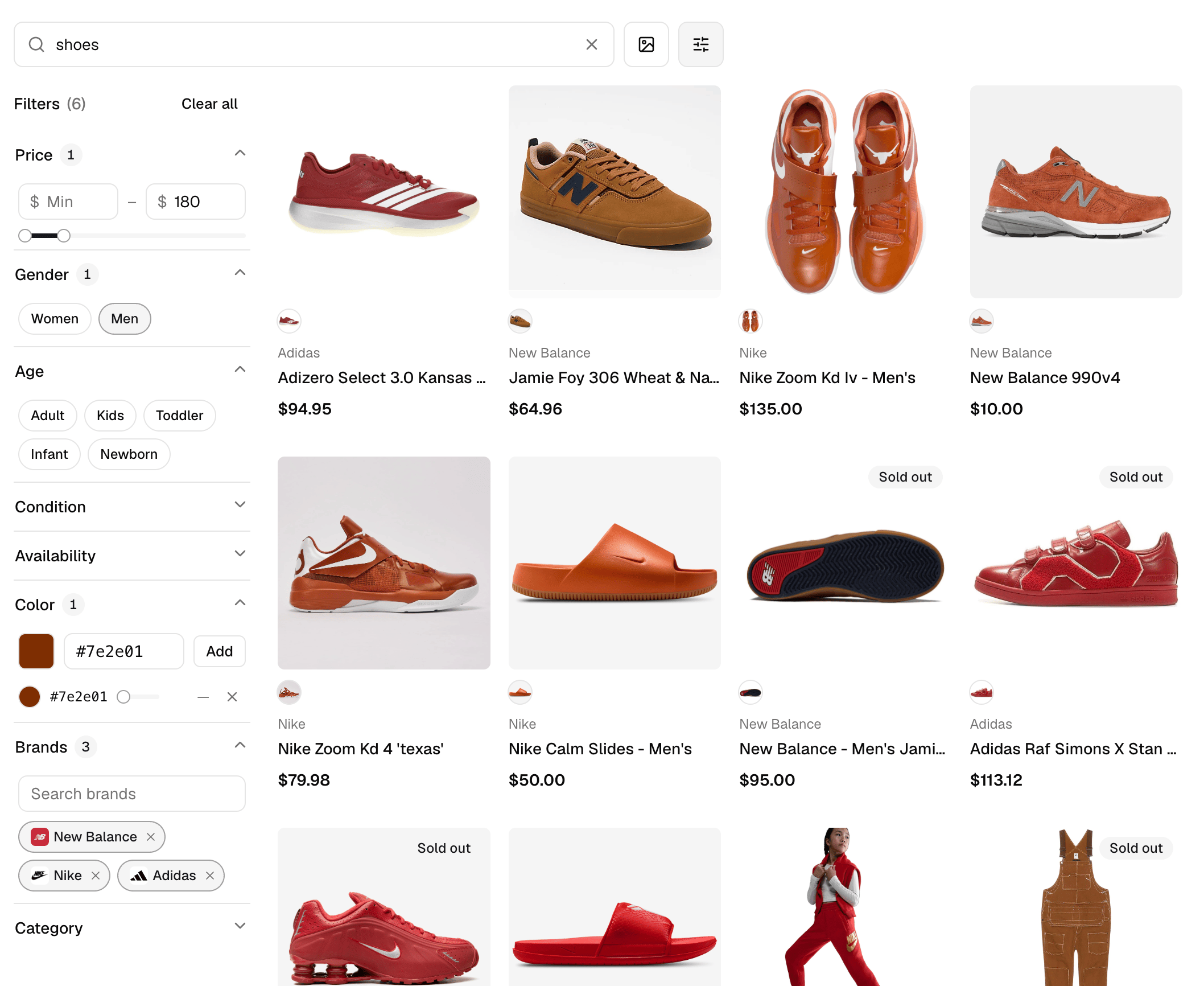Focus the Search brands field
The image size is (1204, 986).
click(132, 794)
